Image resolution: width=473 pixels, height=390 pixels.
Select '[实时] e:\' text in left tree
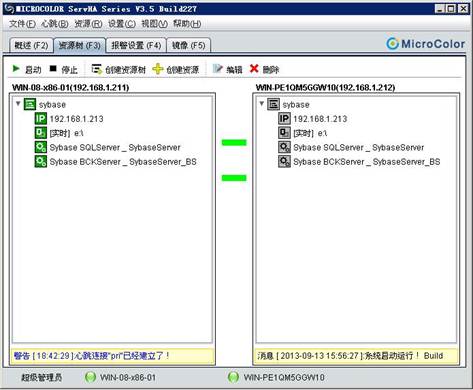66,133
